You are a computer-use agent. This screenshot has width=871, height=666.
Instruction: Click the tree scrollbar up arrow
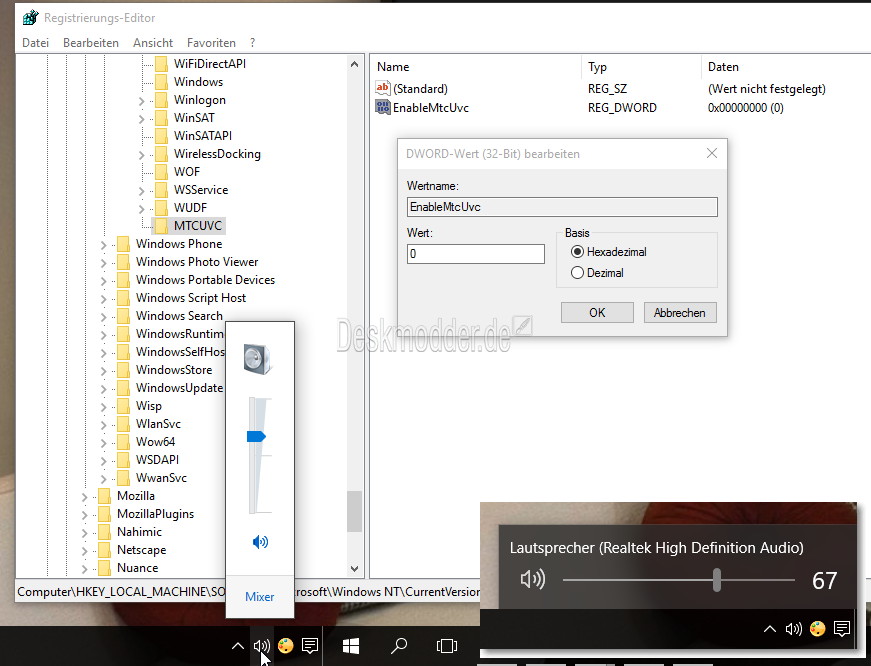[x=354, y=64]
